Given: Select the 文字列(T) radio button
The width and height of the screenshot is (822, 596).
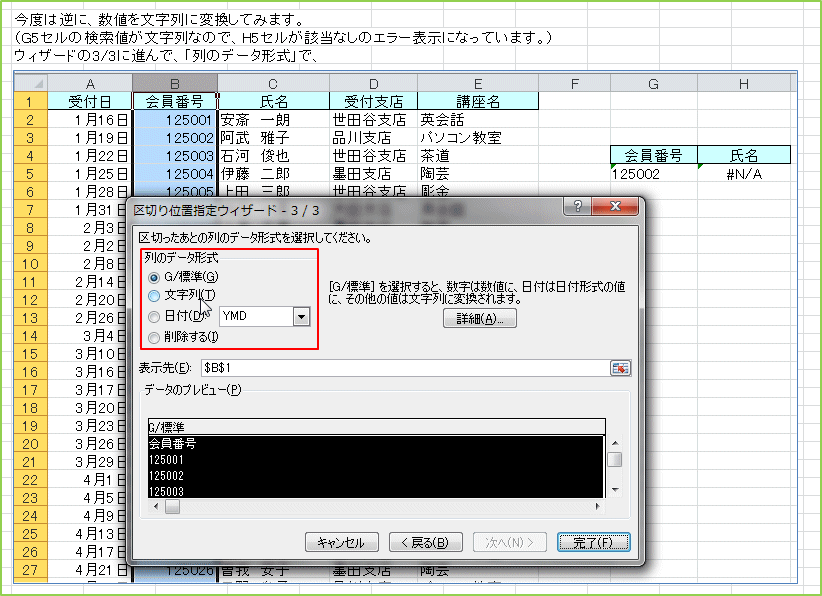Looking at the screenshot, I should coord(154,296).
